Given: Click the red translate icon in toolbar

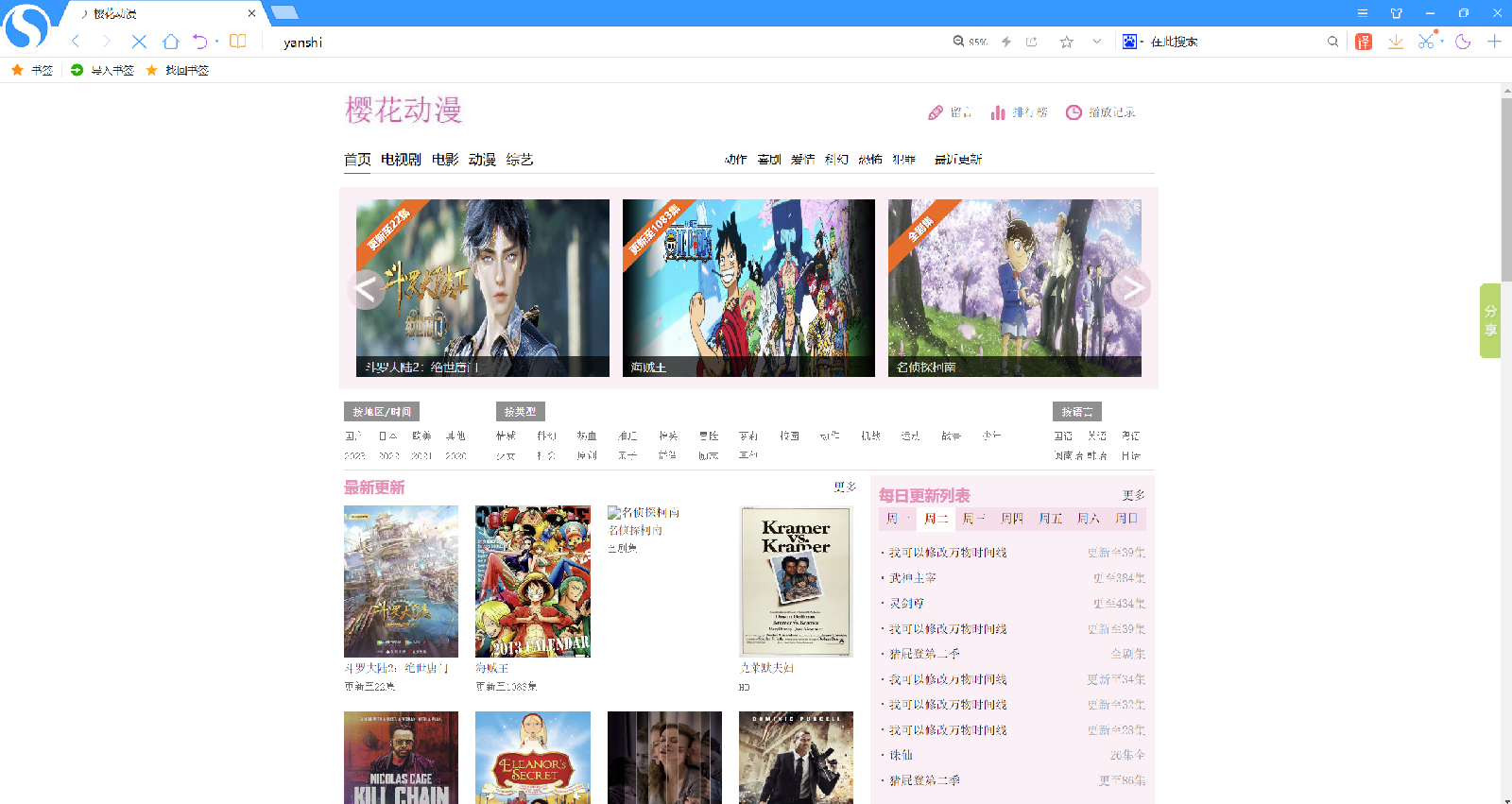Looking at the screenshot, I should point(1363,42).
